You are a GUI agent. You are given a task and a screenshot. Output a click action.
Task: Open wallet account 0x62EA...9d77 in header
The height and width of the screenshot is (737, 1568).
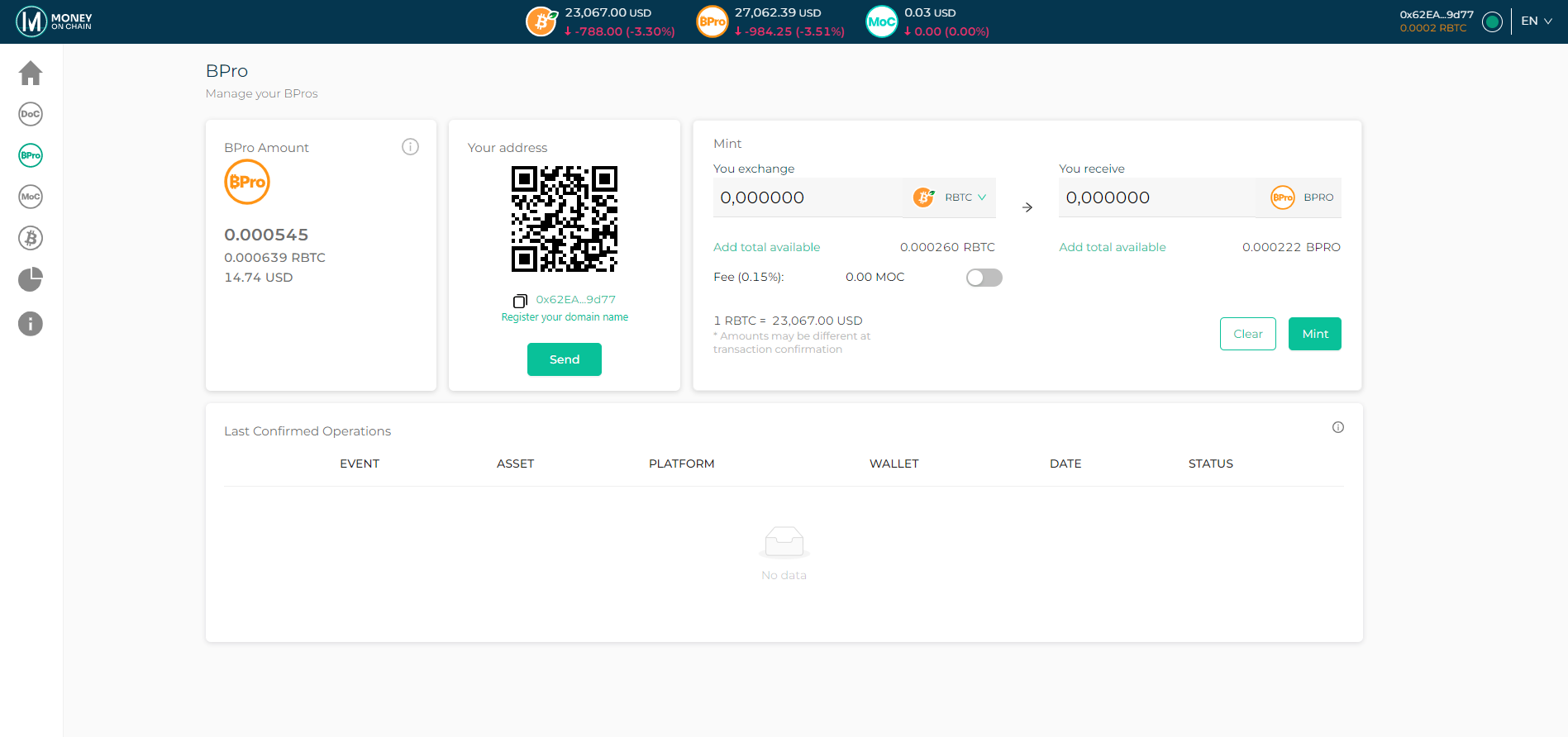click(x=1436, y=21)
